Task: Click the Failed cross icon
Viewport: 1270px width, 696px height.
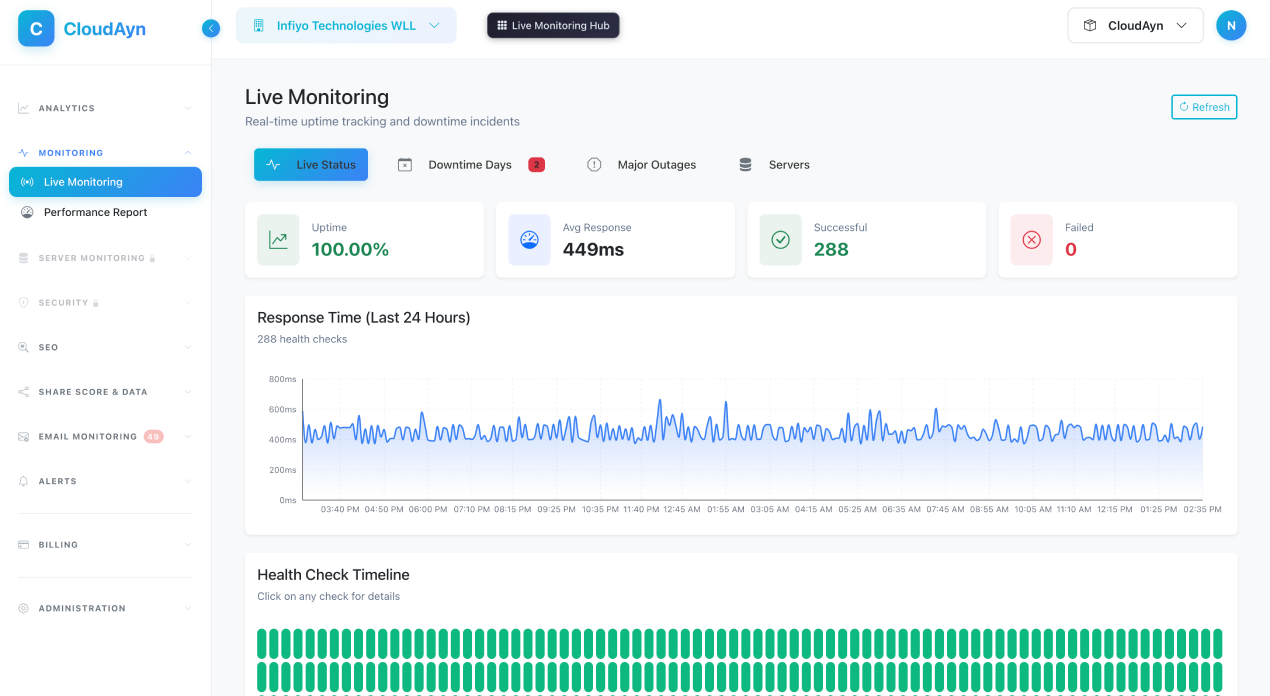Action: coord(1031,240)
